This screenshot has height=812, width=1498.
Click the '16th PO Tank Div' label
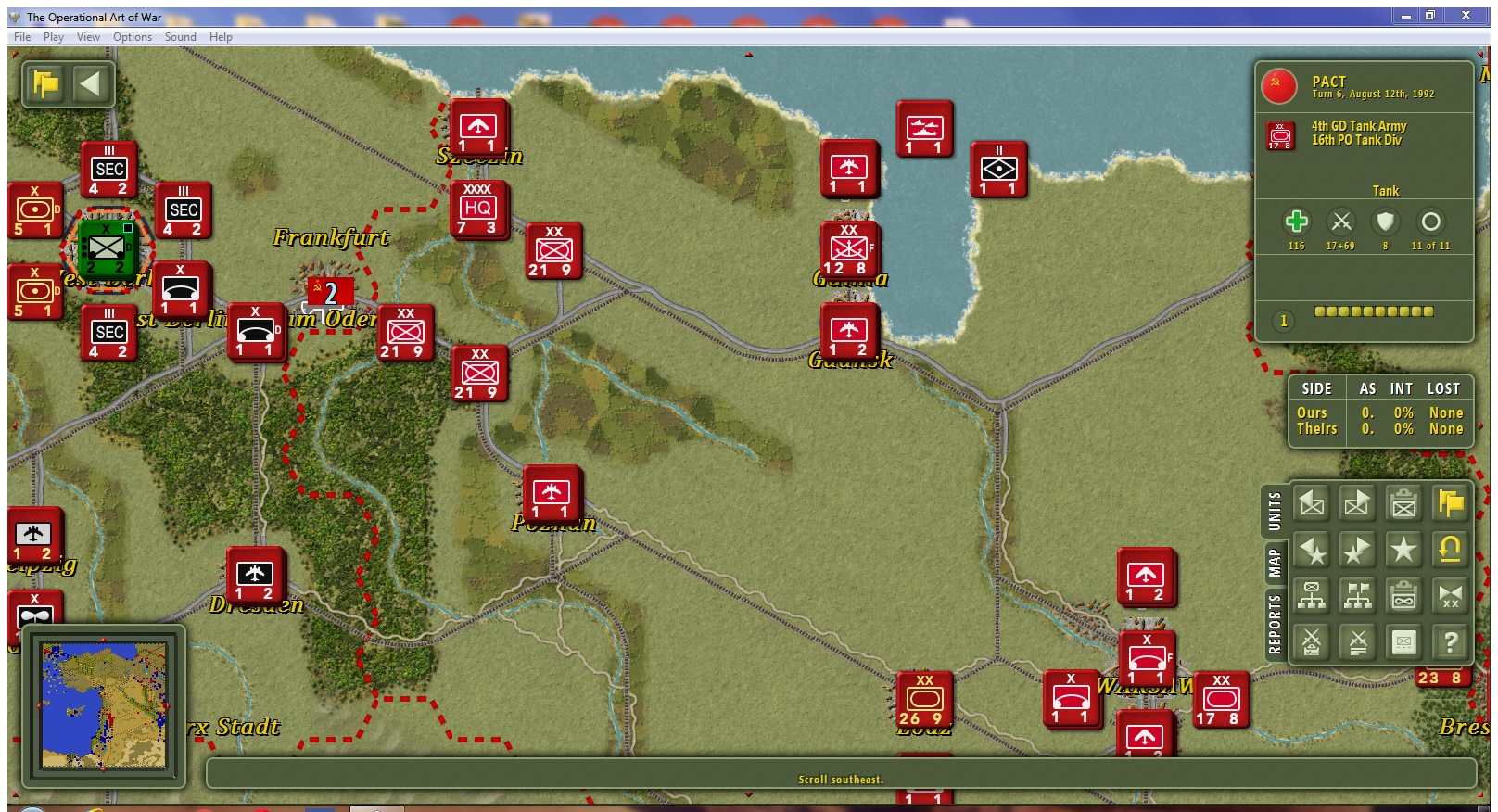1356,140
